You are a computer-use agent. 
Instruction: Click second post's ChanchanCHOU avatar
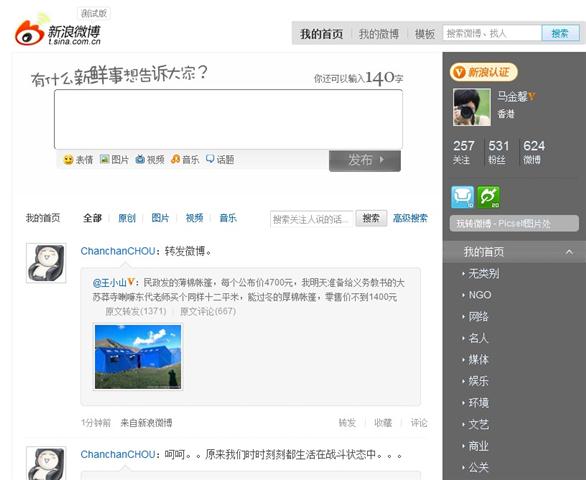click(x=46, y=463)
